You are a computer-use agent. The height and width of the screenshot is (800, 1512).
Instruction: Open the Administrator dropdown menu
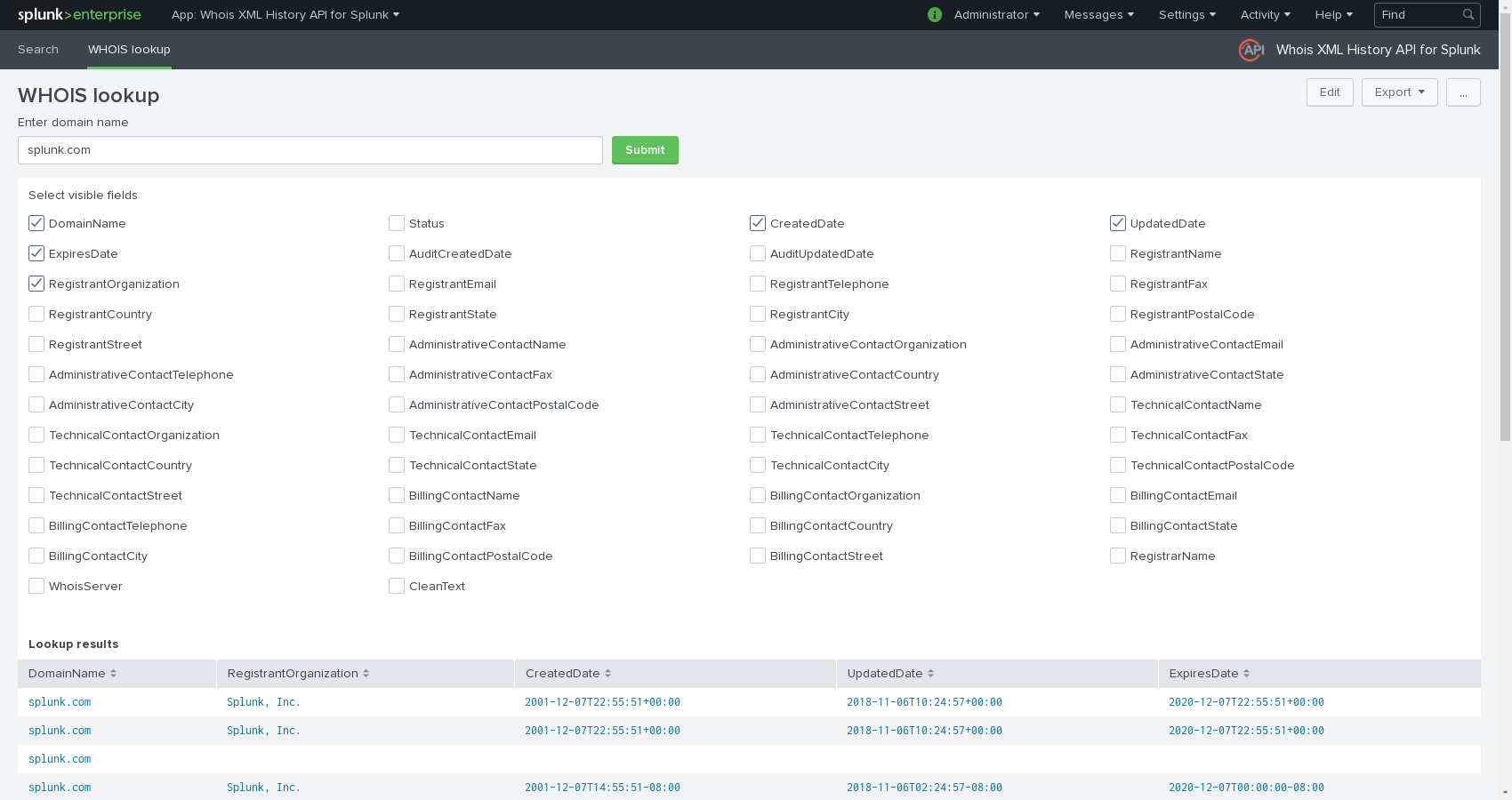pyautogui.click(x=996, y=14)
